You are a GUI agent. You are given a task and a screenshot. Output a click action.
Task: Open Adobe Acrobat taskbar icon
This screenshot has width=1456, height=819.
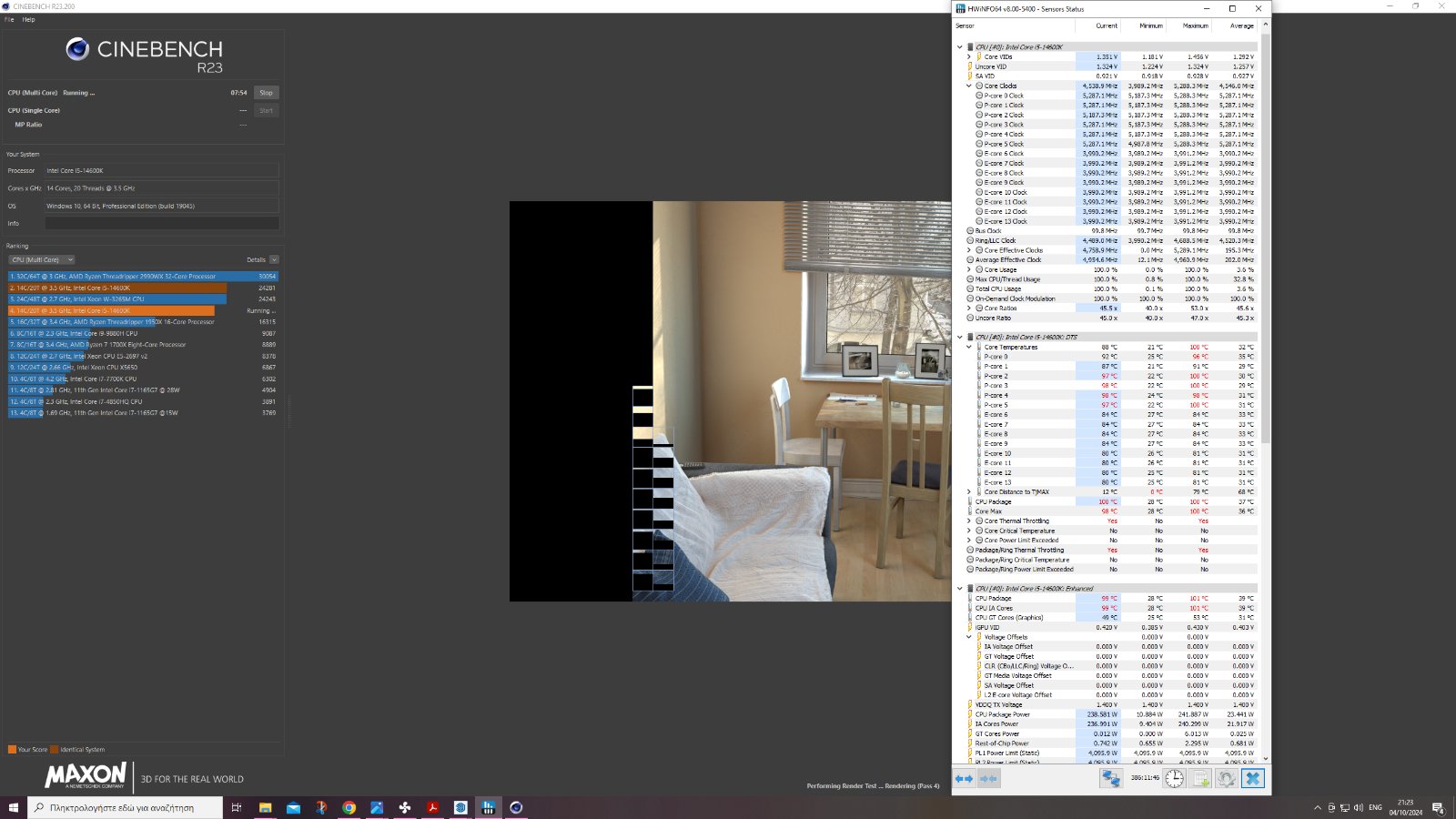pyautogui.click(x=432, y=807)
